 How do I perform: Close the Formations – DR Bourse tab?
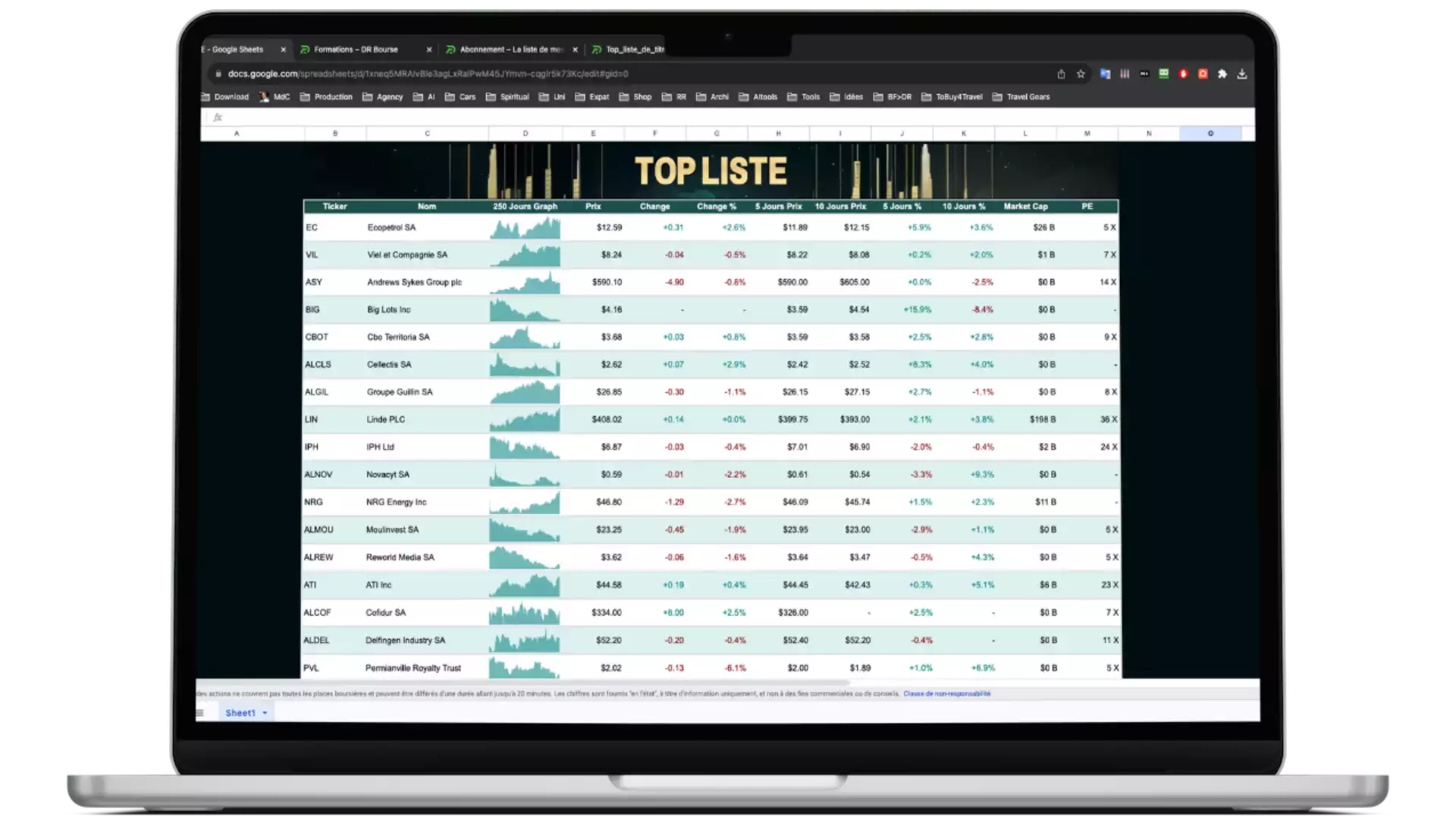[x=429, y=50]
